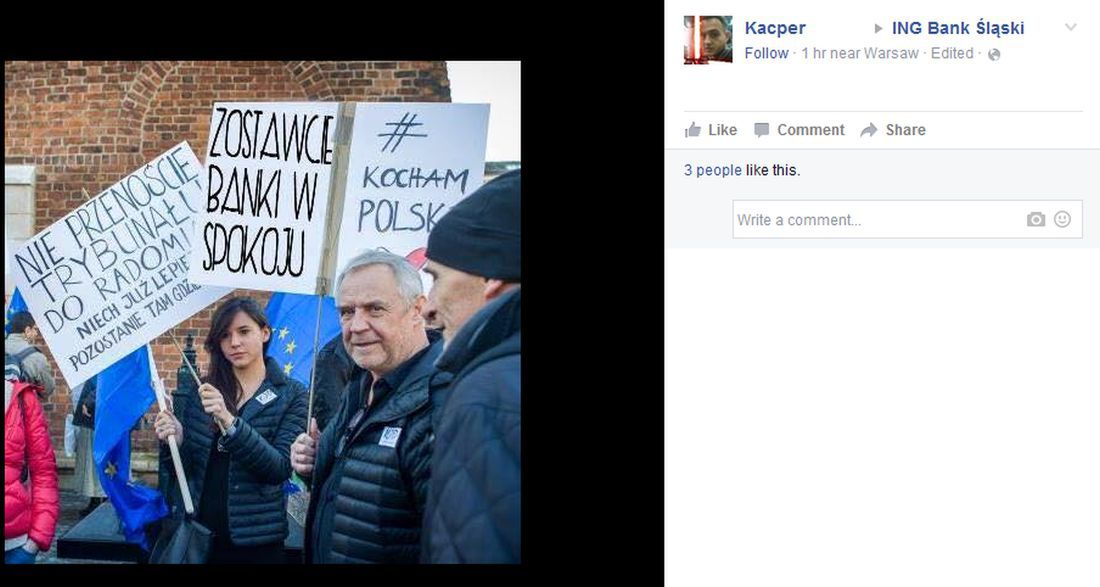Show the '3 people' who like this
The height and width of the screenshot is (587, 1100).
(713, 170)
